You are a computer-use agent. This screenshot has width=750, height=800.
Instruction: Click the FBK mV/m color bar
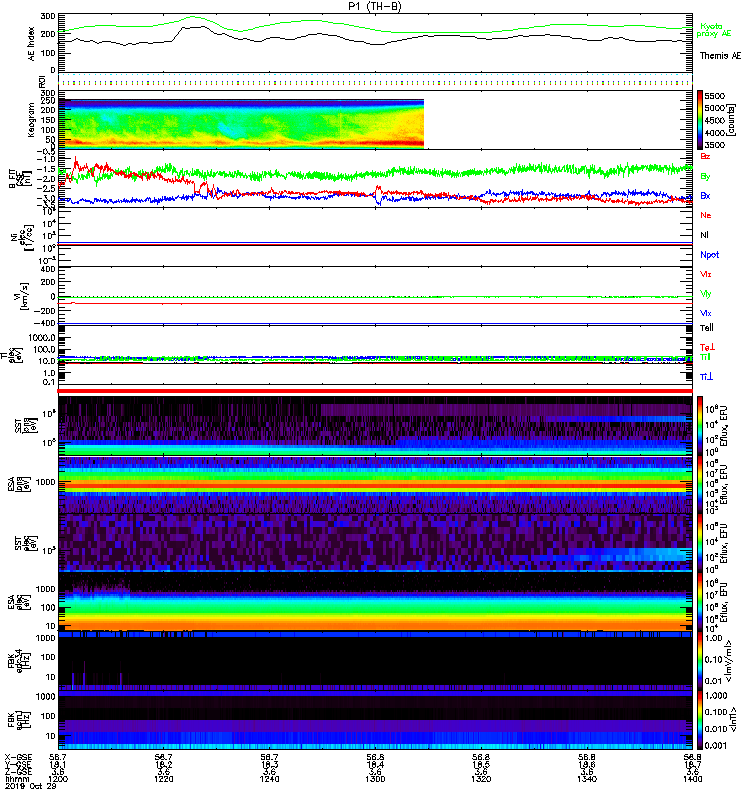click(700, 660)
